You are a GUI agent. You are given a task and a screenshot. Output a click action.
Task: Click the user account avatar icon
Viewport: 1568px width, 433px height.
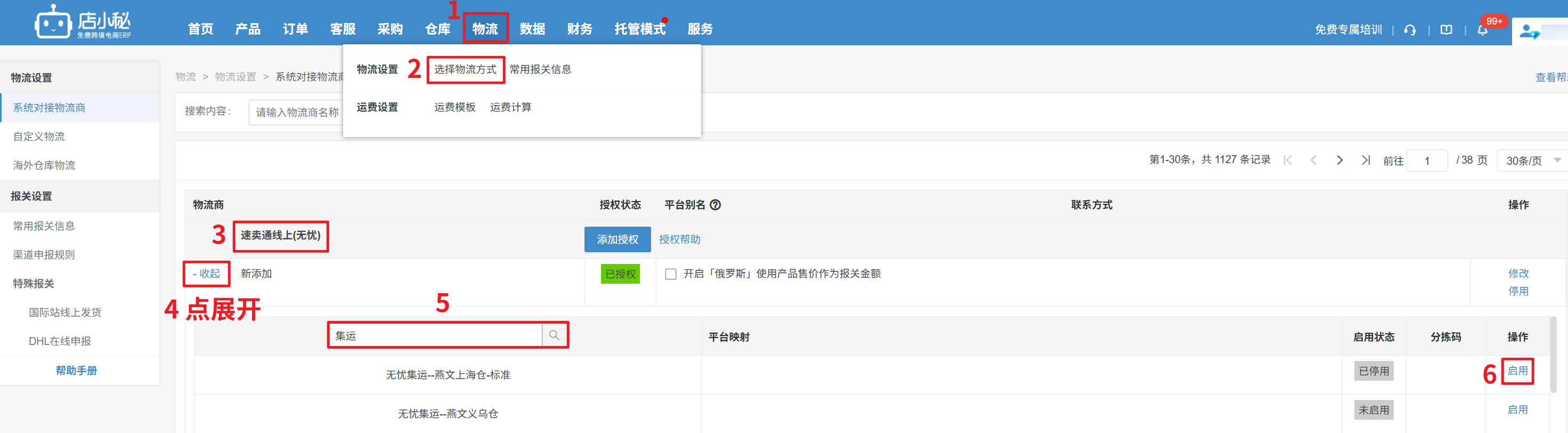coord(1528,31)
